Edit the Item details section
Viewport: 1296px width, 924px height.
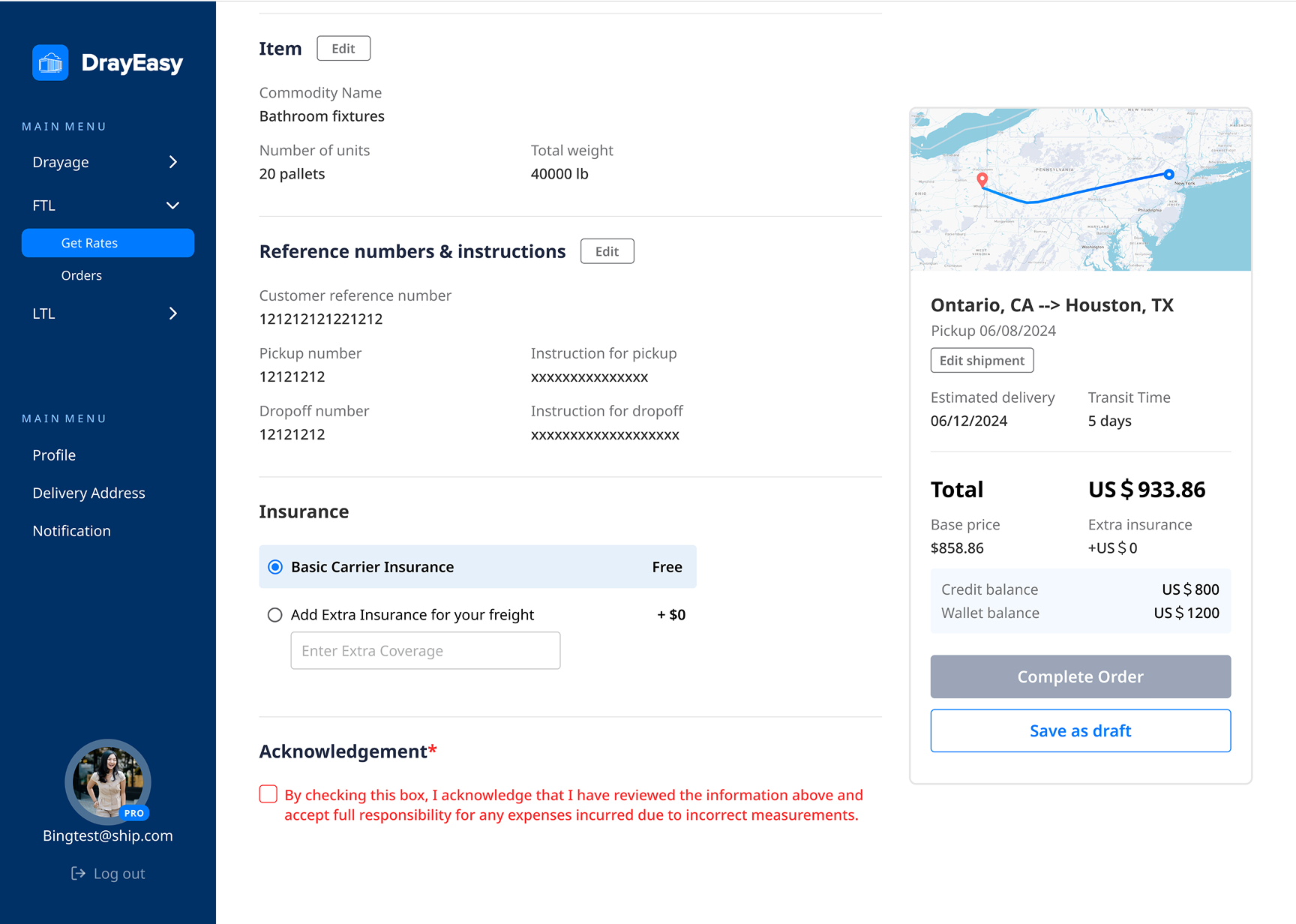[343, 48]
